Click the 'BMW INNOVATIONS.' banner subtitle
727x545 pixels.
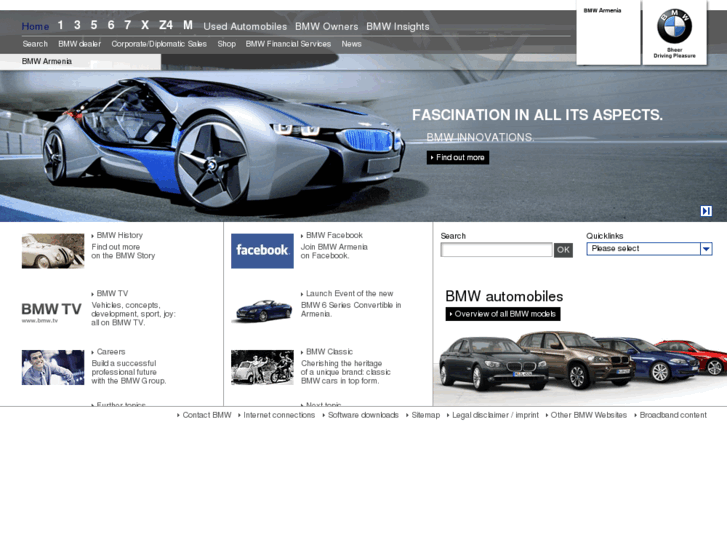(480, 137)
